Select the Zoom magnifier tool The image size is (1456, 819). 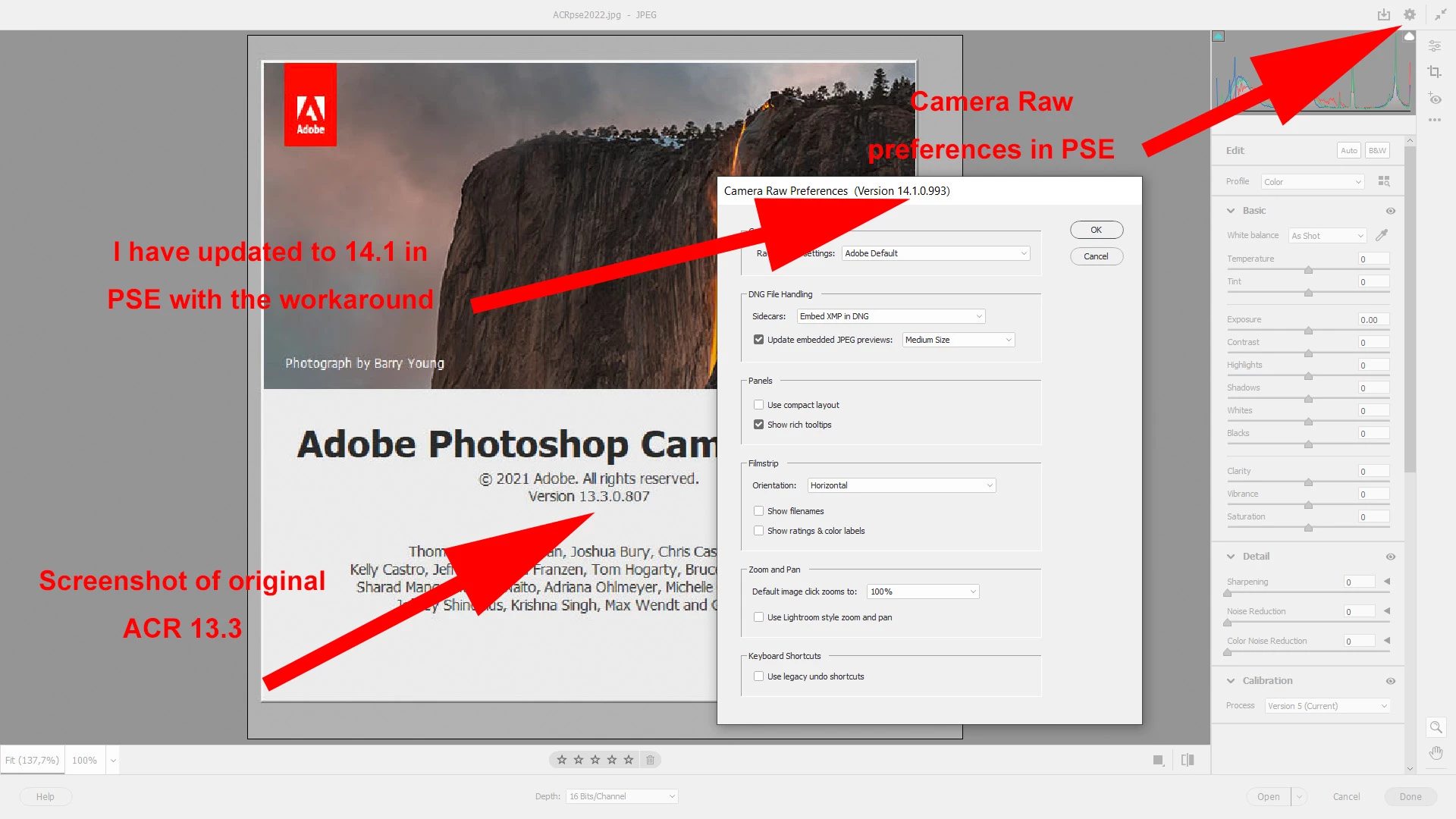[1436, 727]
